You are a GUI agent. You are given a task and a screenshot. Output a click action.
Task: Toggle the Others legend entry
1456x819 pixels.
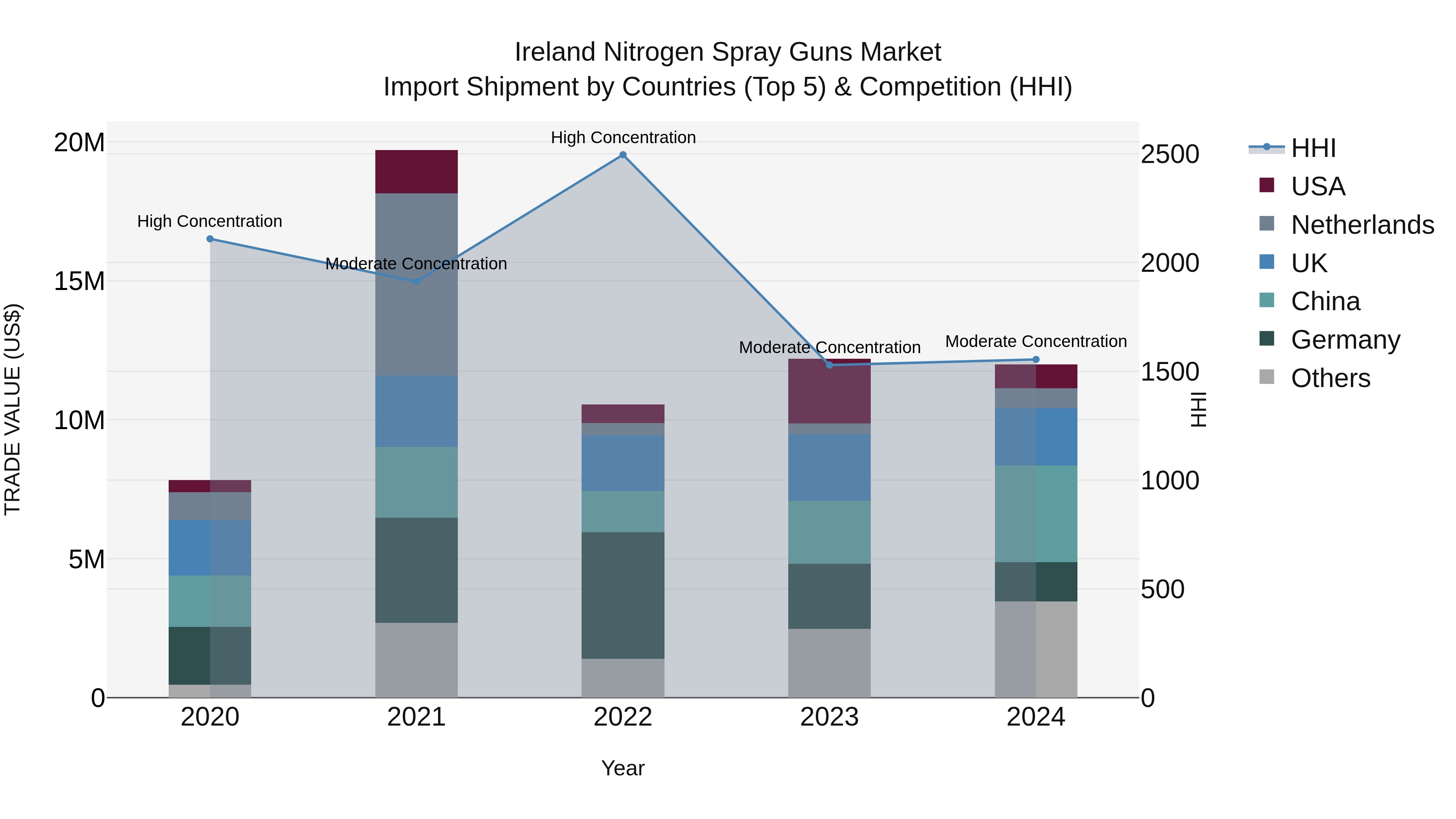coord(1315,378)
